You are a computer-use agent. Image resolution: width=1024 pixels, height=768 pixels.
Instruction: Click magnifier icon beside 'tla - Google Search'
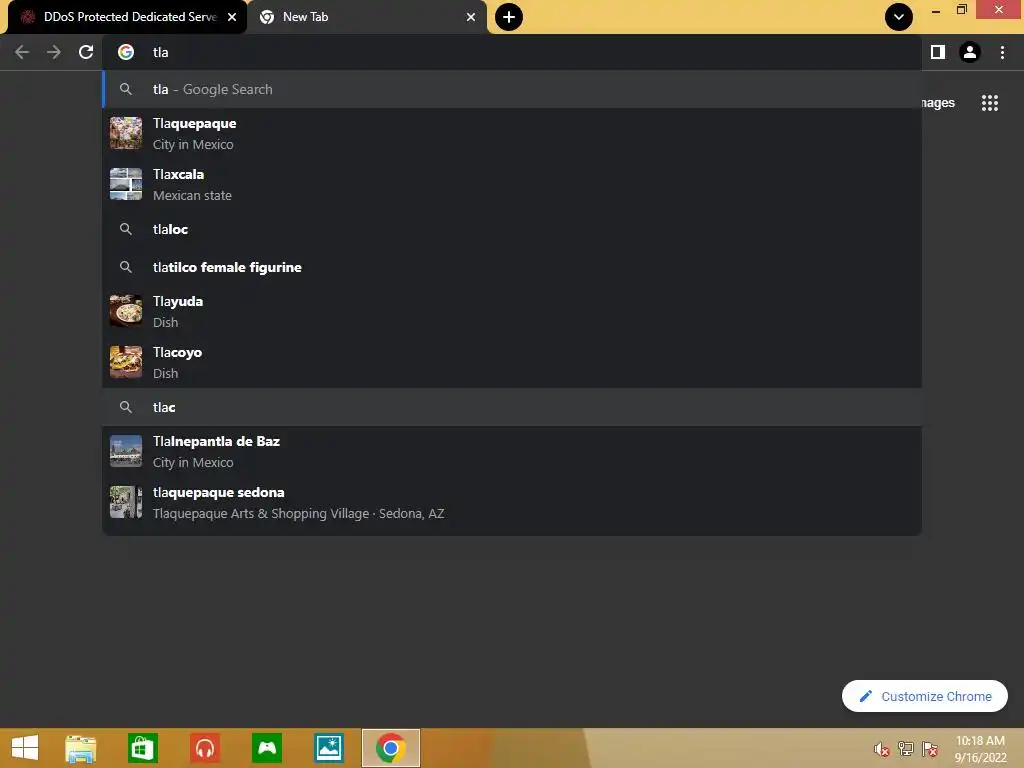[126, 89]
